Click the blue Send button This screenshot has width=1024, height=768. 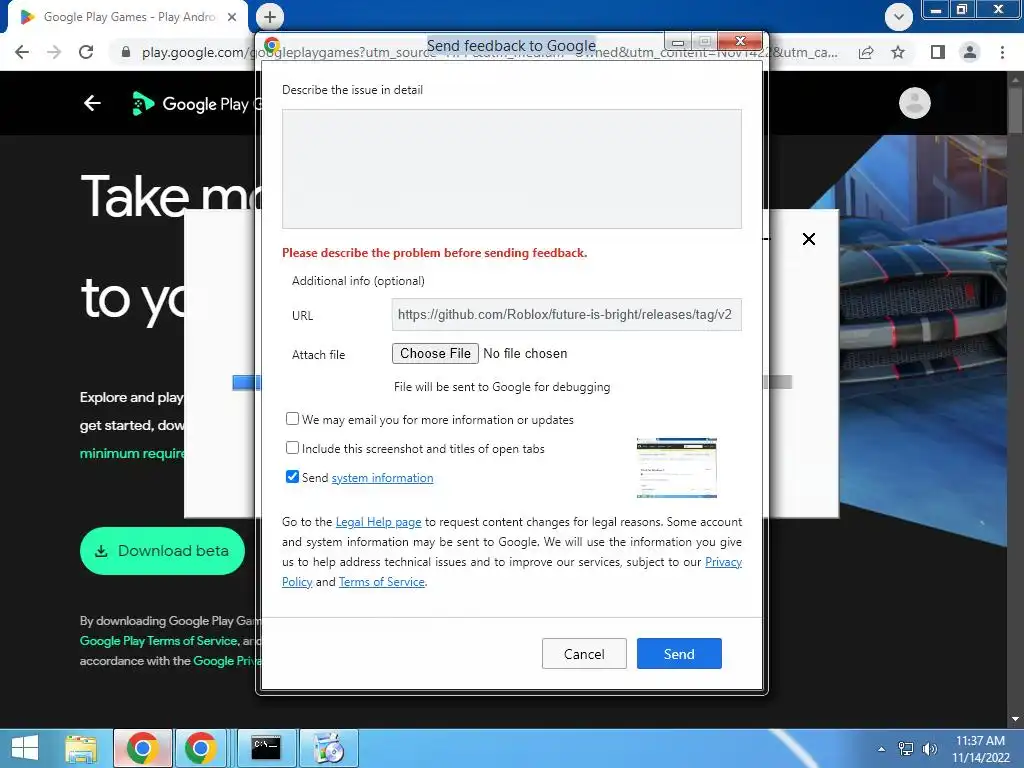pos(679,654)
